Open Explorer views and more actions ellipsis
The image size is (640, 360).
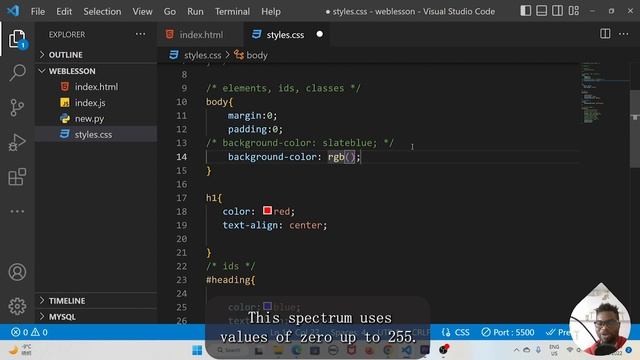click(x=140, y=34)
